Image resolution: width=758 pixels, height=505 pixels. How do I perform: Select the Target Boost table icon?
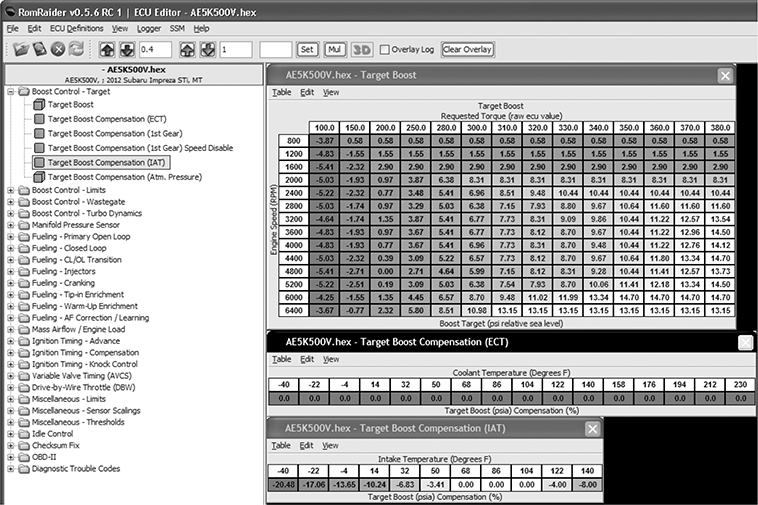pyautogui.click(x=39, y=104)
